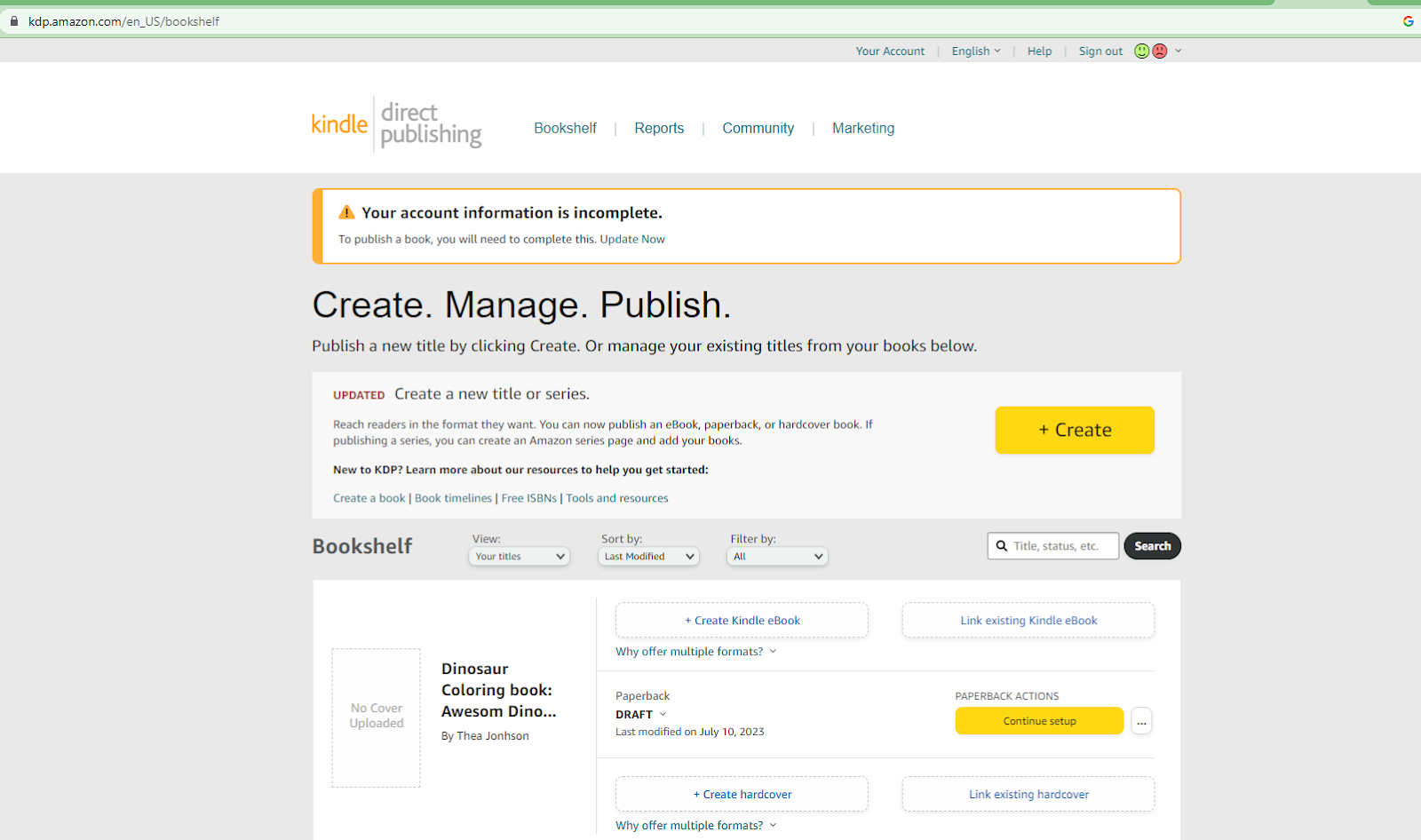Image resolution: width=1421 pixels, height=840 pixels.
Task: Open the 'Create a book' link
Action: pyautogui.click(x=369, y=498)
